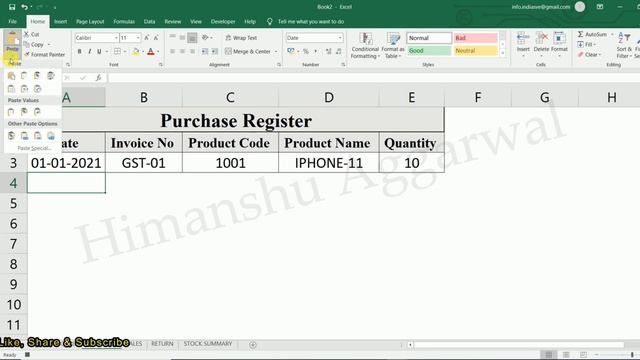Click the Percent Style icon
The image size is (640, 360).
click(x=305, y=51)
